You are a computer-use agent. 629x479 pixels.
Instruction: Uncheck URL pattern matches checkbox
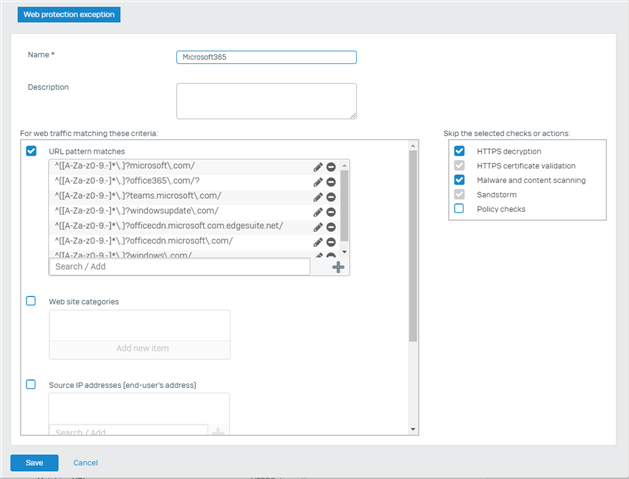(31, 150)
